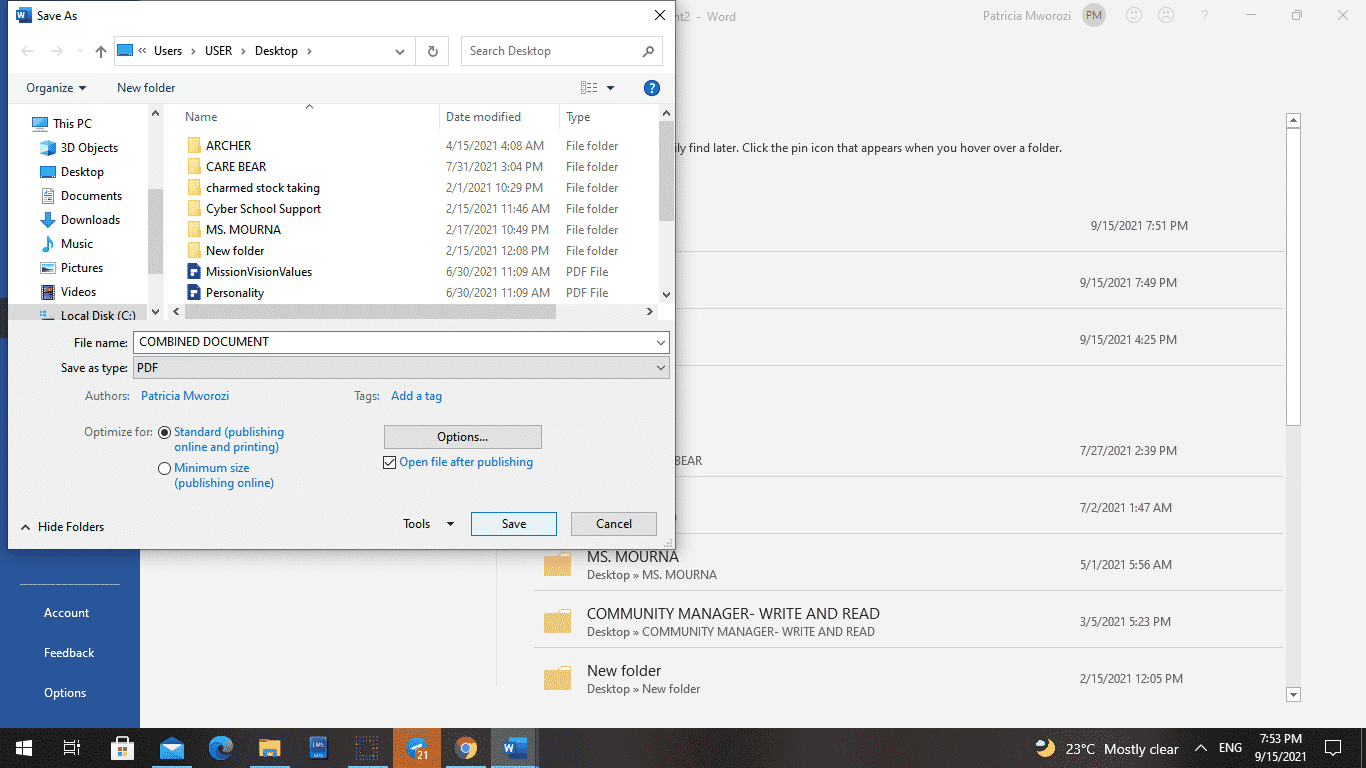The height and width of the screenshot is (768, 1366).
Task: Open Account from the Word sidebar
Action: (x=65, y=612)
